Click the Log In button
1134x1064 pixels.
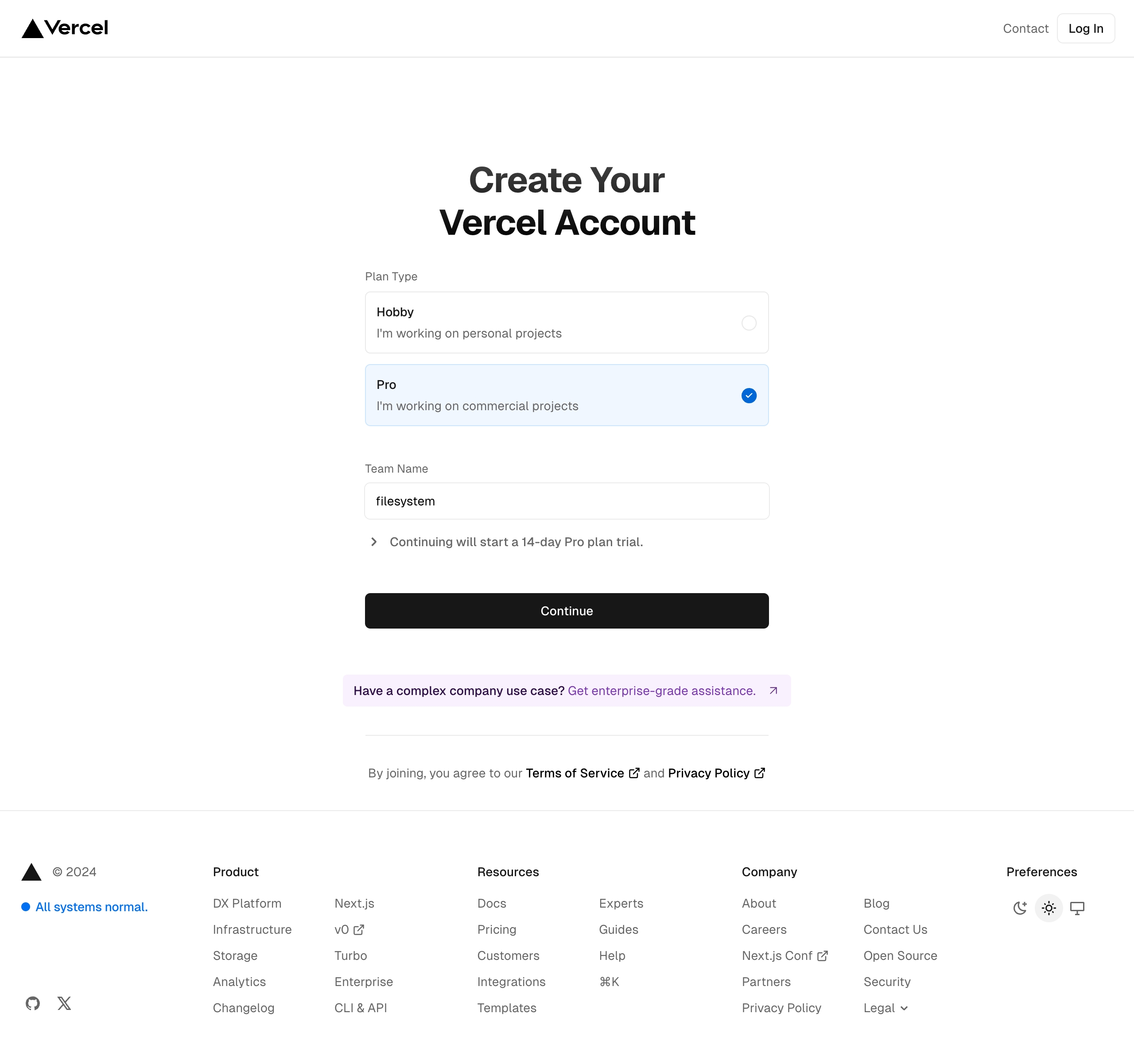click(1086, 28)
